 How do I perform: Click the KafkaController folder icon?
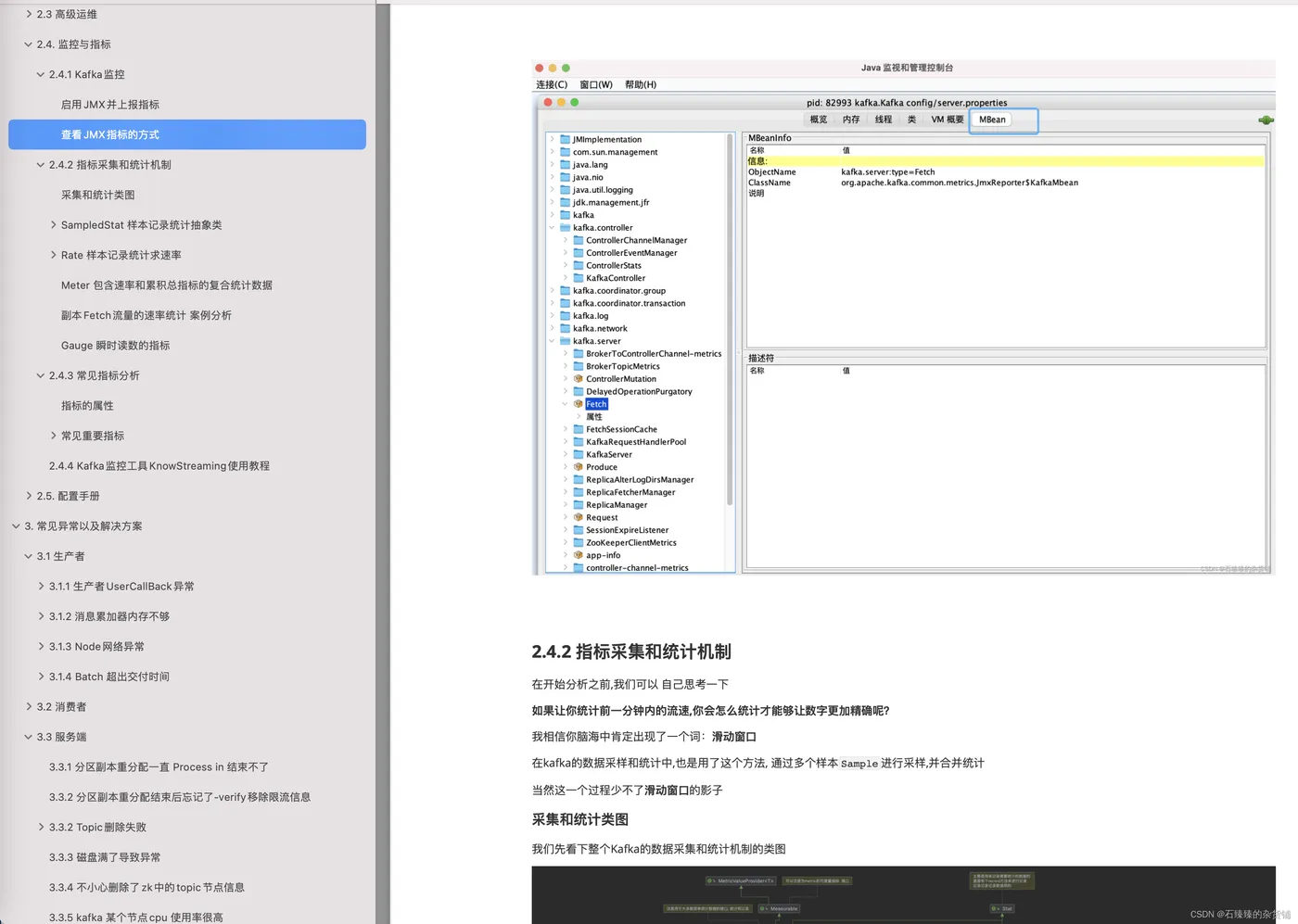click(x=579, y=278)
